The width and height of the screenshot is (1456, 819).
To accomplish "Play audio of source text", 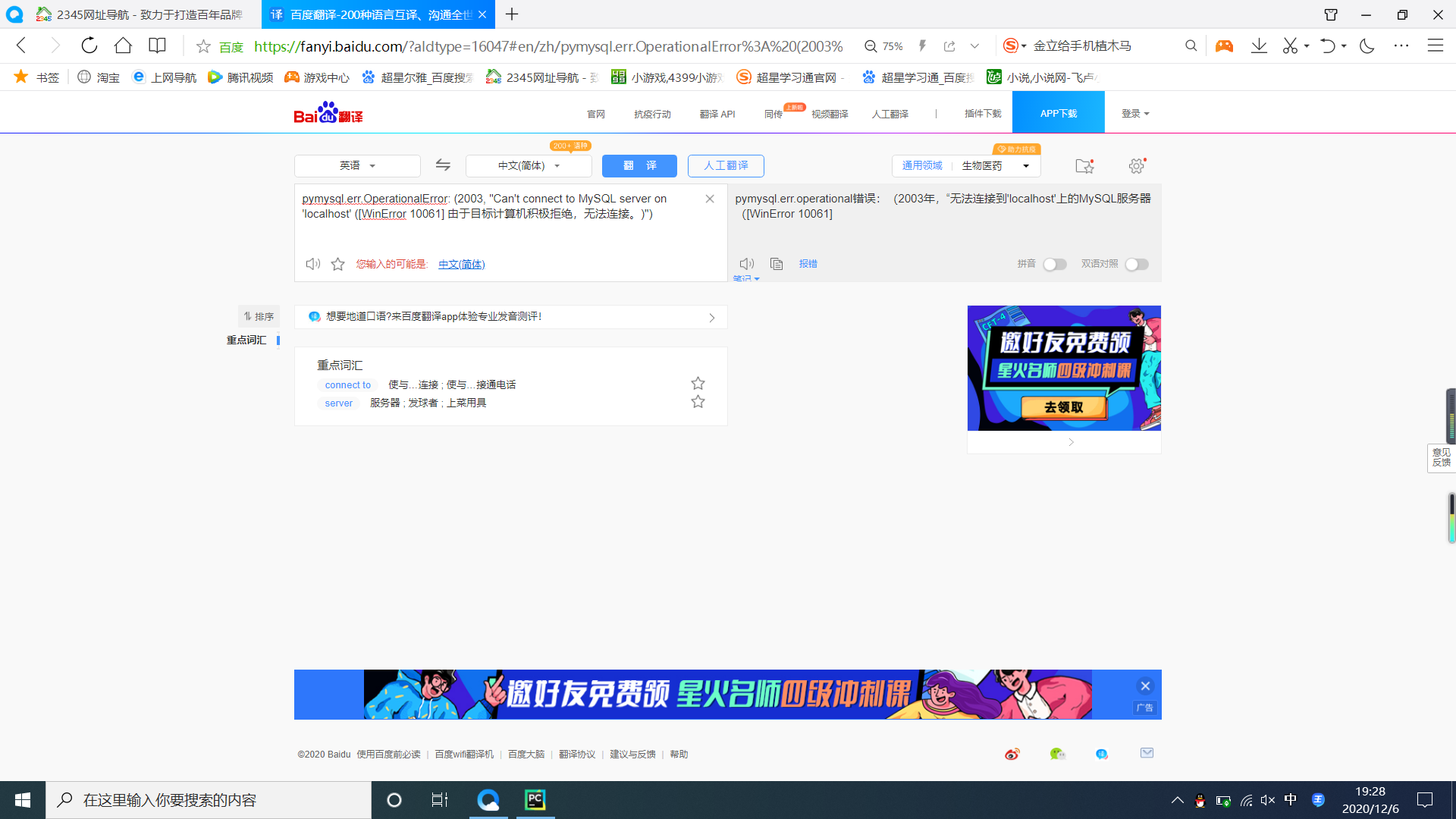I will [x=312, y=264].
